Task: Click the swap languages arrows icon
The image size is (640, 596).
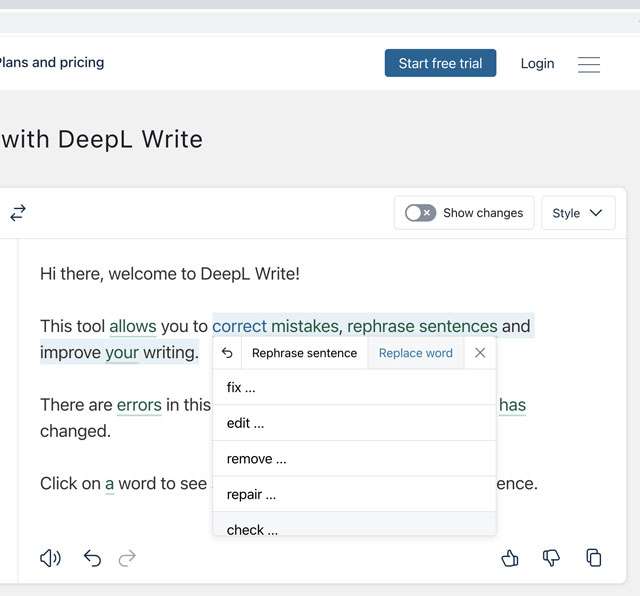Action: [18, 213]
